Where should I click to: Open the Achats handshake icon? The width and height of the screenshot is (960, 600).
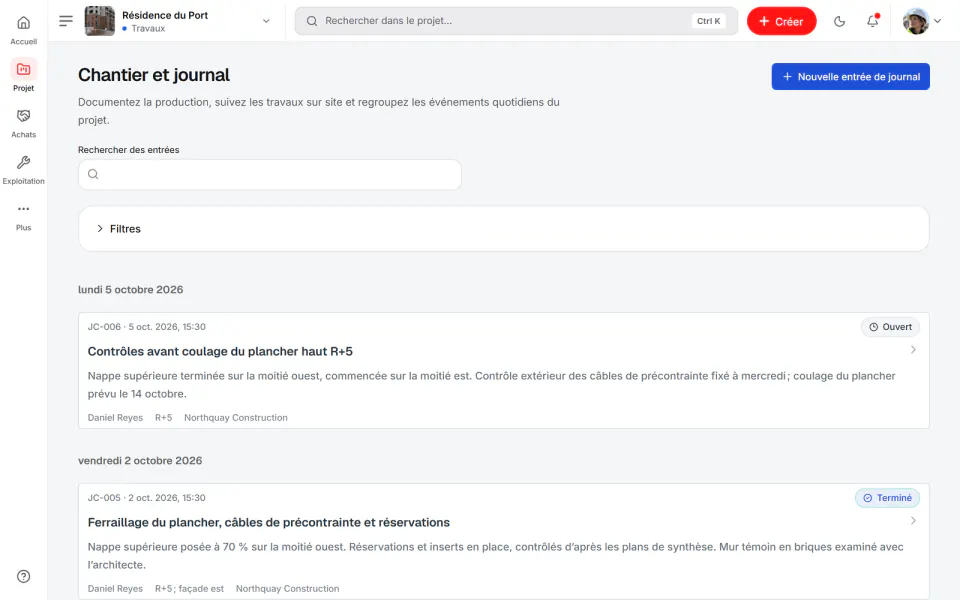tap(23, 116)
